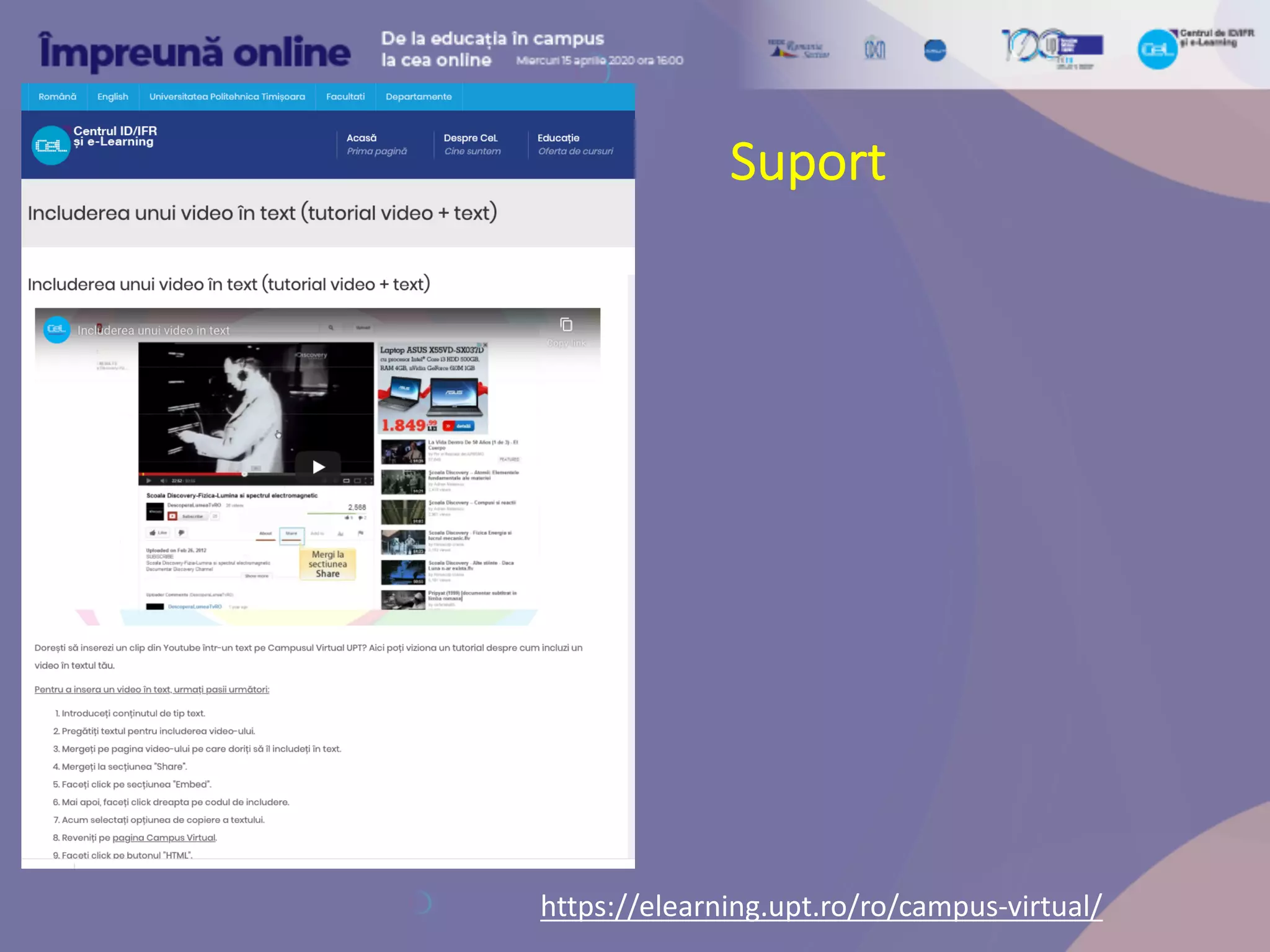Image resolution: width=1270 pixels, height=952 pixels.
Task: Open Educație Oferta de cursuri
Action: 575,144
